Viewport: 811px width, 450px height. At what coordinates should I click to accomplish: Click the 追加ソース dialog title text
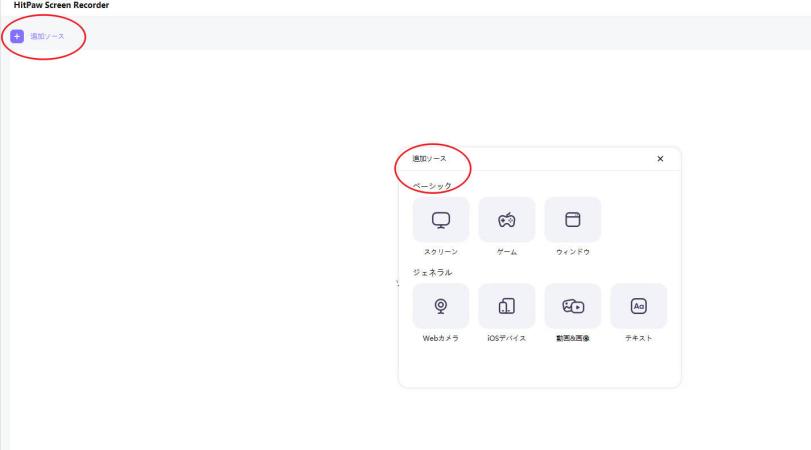pos(429,159)
